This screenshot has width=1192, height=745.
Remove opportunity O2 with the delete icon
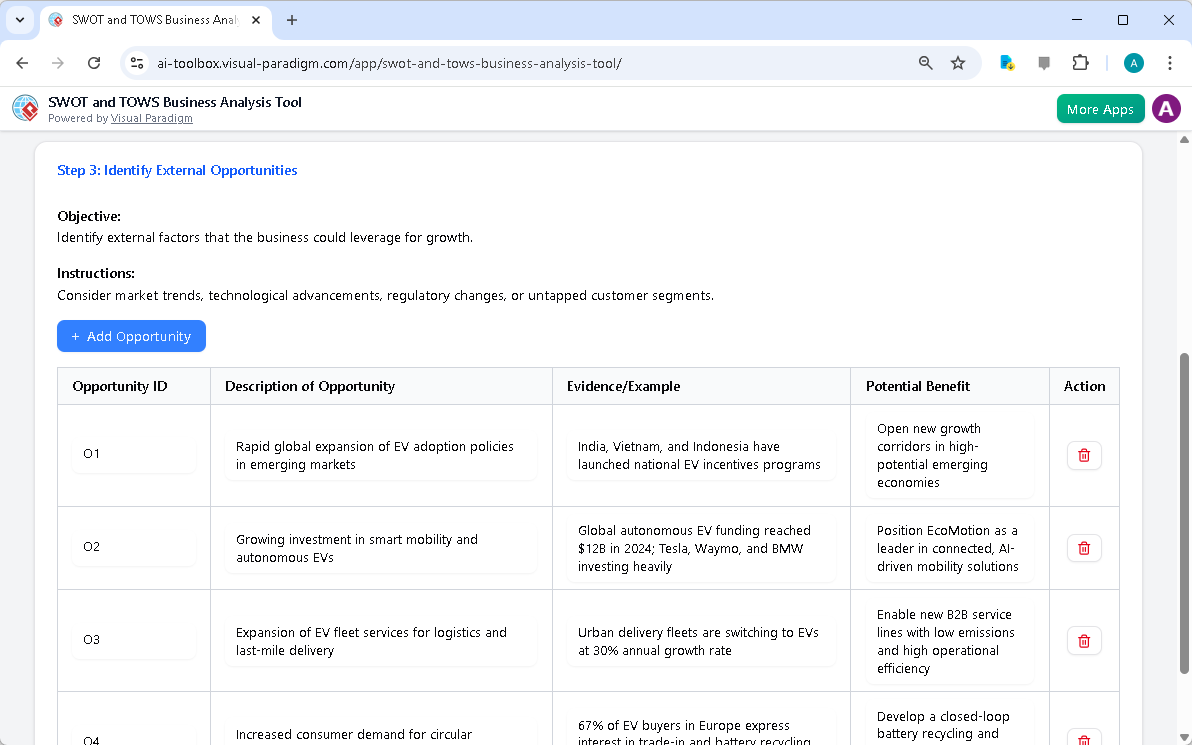[x=1084, y=547]
